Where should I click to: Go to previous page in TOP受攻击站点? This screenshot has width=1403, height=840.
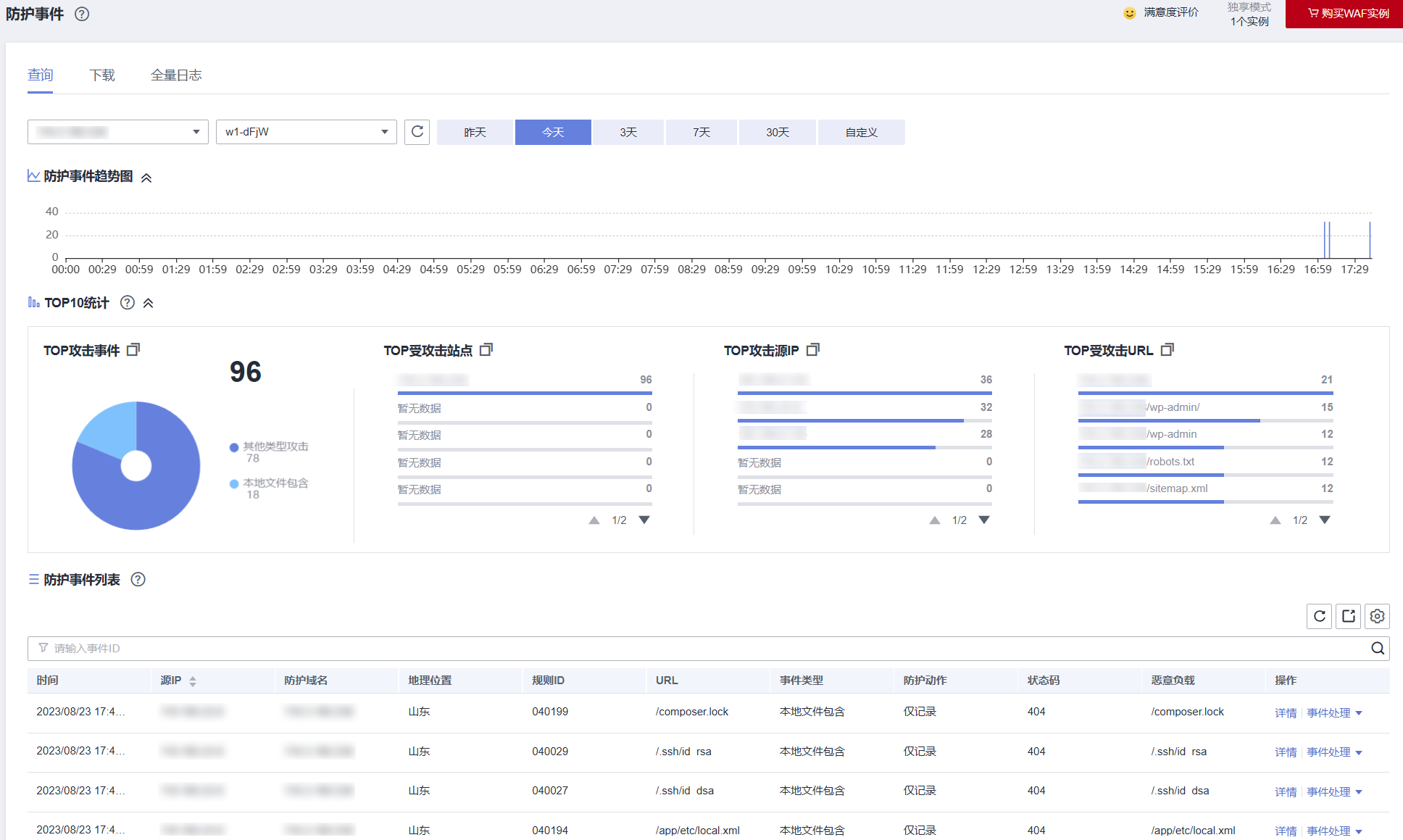point(594,520)
